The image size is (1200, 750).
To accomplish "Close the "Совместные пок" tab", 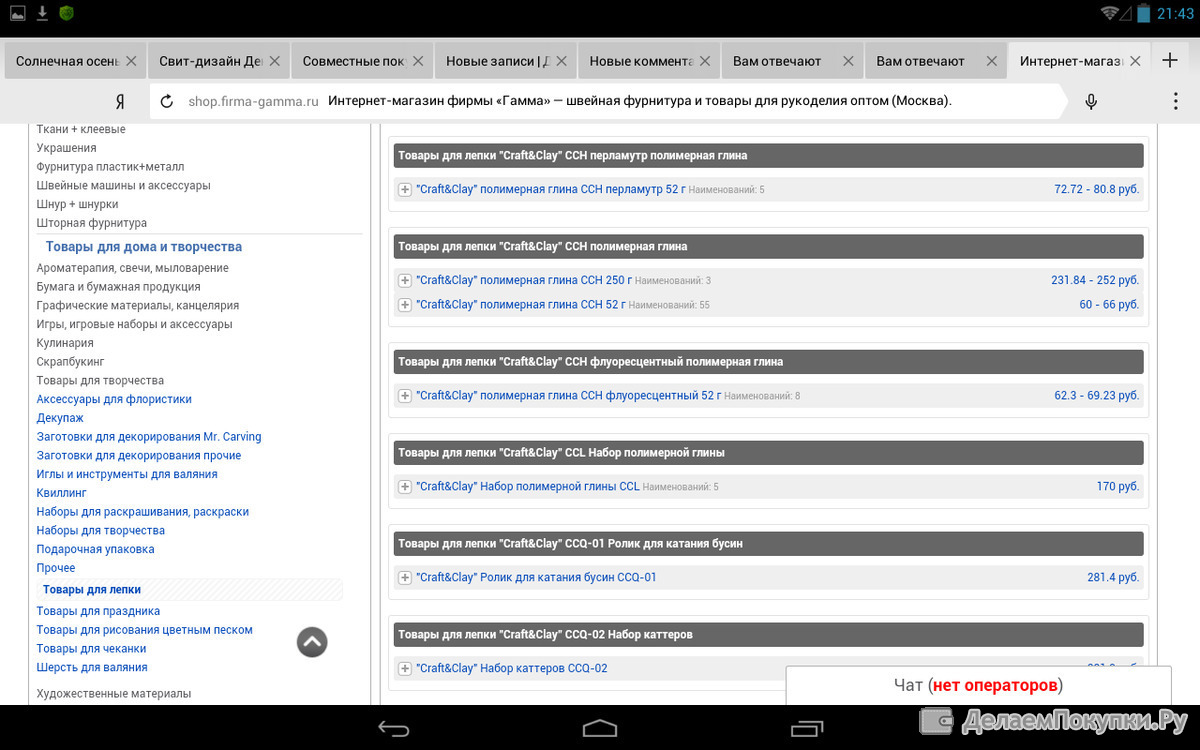I will [x=418, y=61].
